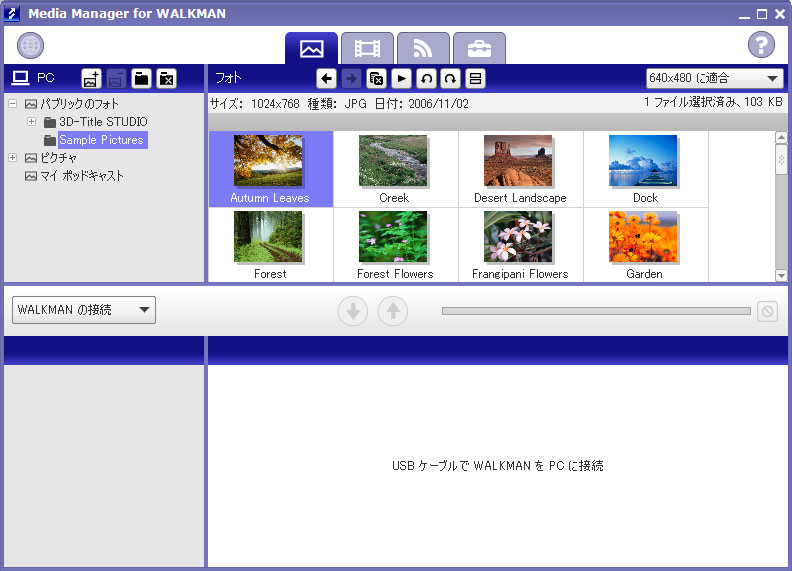
Task: Start slideshow with the play icon
Action: [401, 78]
